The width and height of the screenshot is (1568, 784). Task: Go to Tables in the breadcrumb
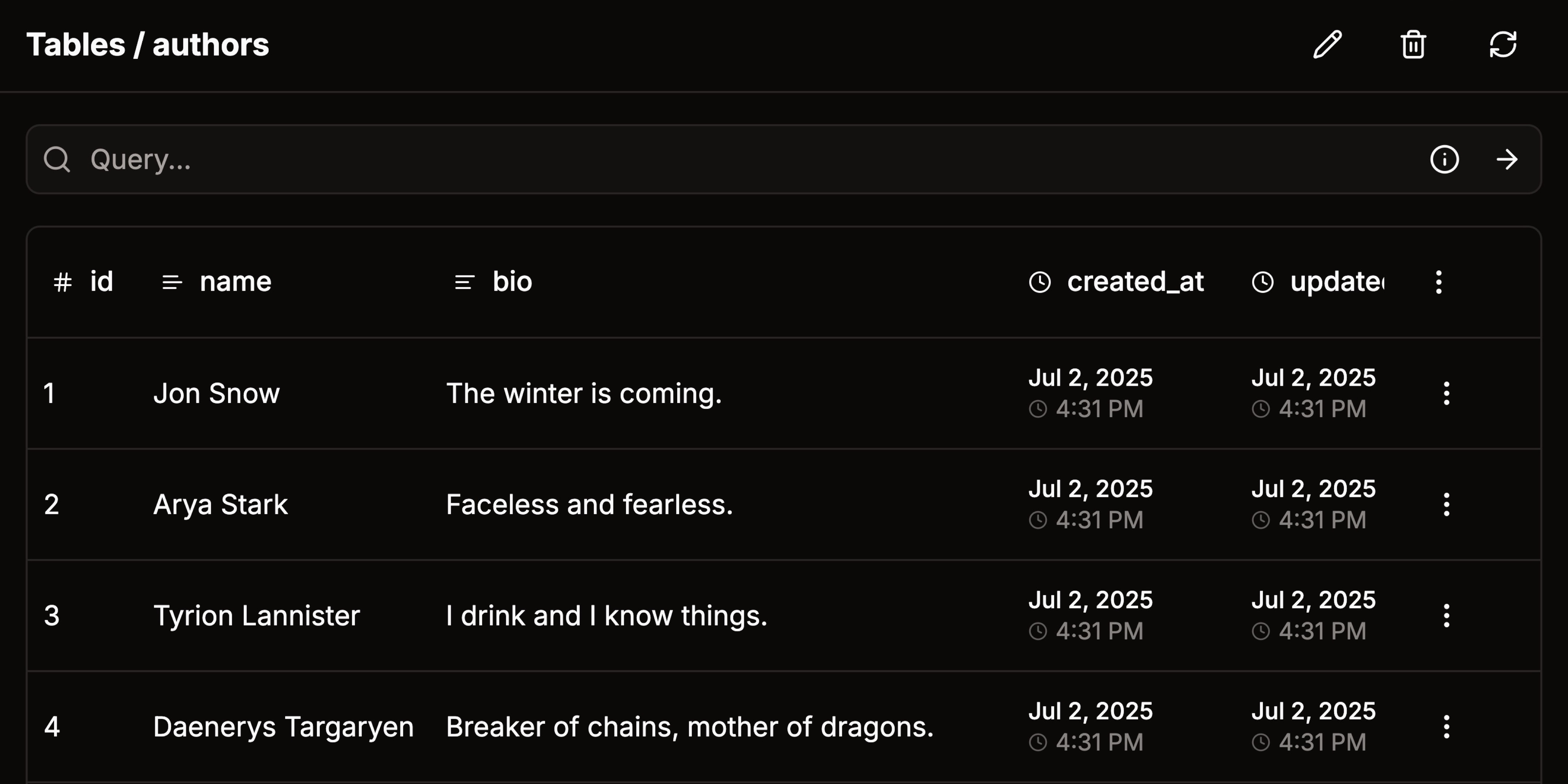[x=76, y=45]
